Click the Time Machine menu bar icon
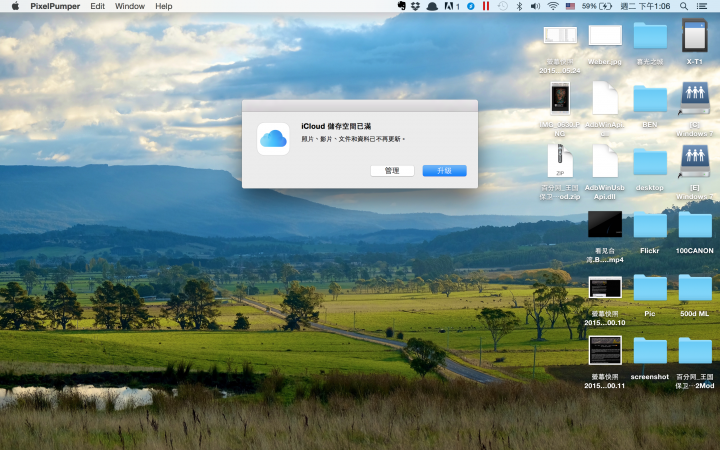Viewport: 720px width, 450px height. [502, 6]
